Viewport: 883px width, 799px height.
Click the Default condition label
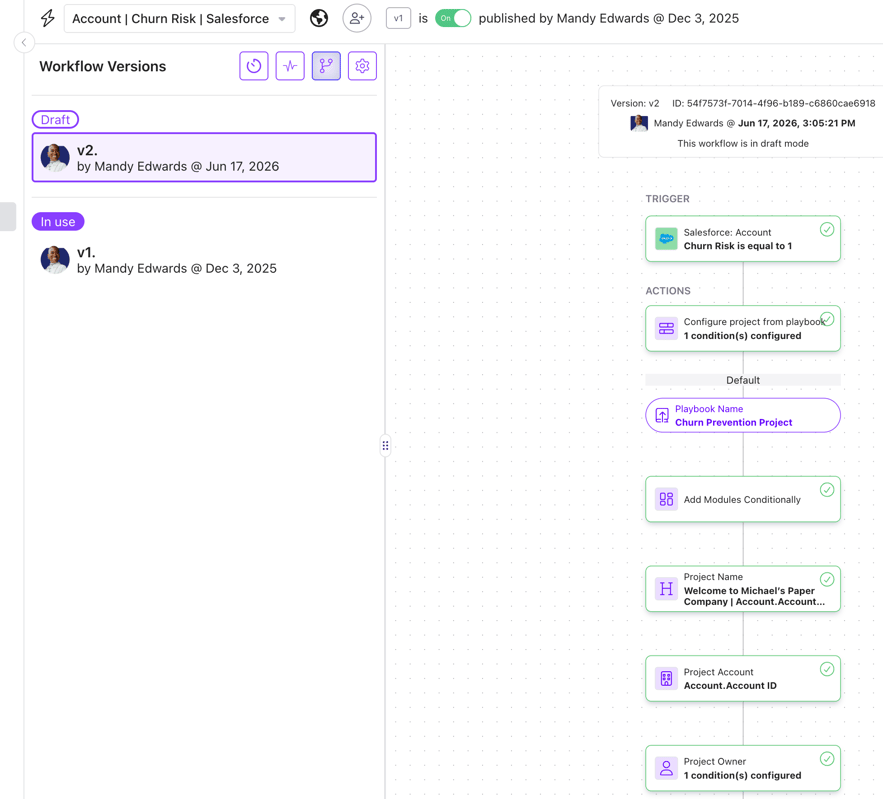click(x=743, y=380)
